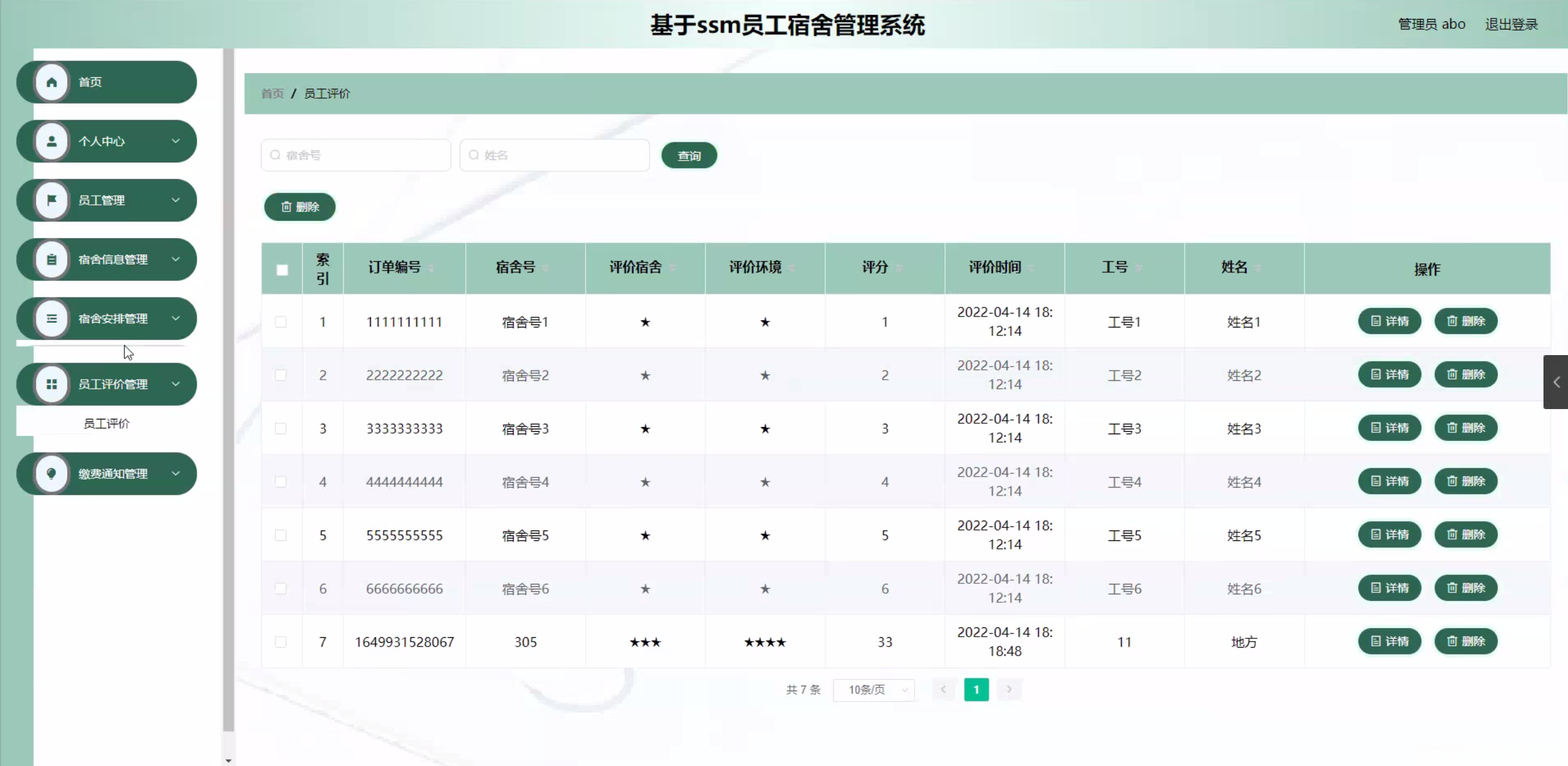The image size is (1568, 766).
Task: Click the flag icon on 员工管理 menu
Action: [51, 200]
